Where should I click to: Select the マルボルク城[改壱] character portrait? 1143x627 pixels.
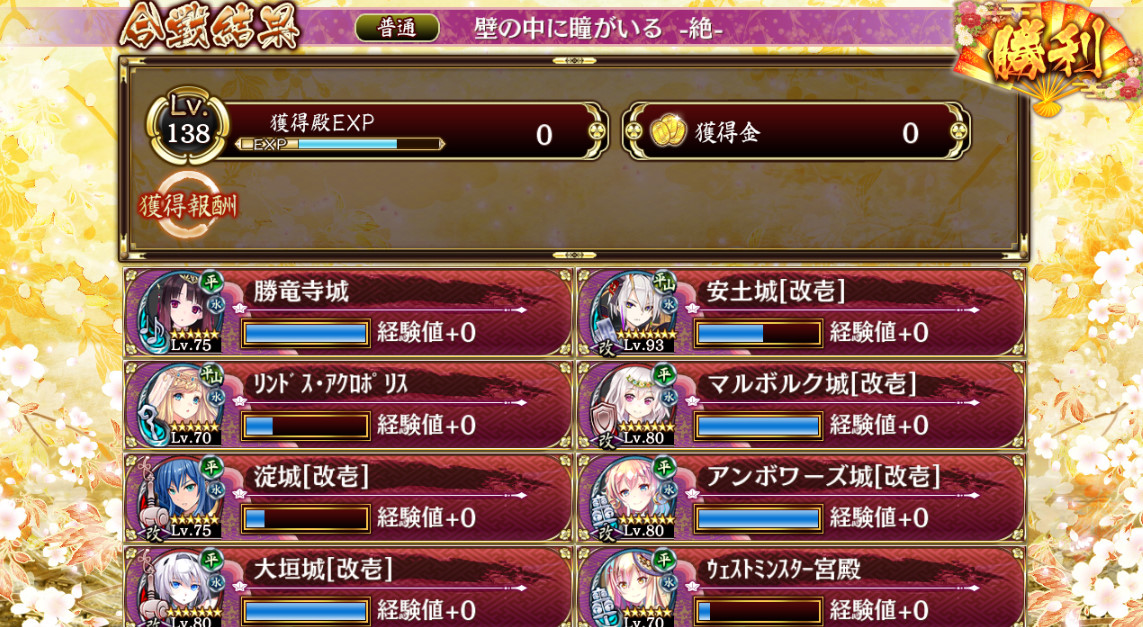pyautogui.click(x=633, y=406)
